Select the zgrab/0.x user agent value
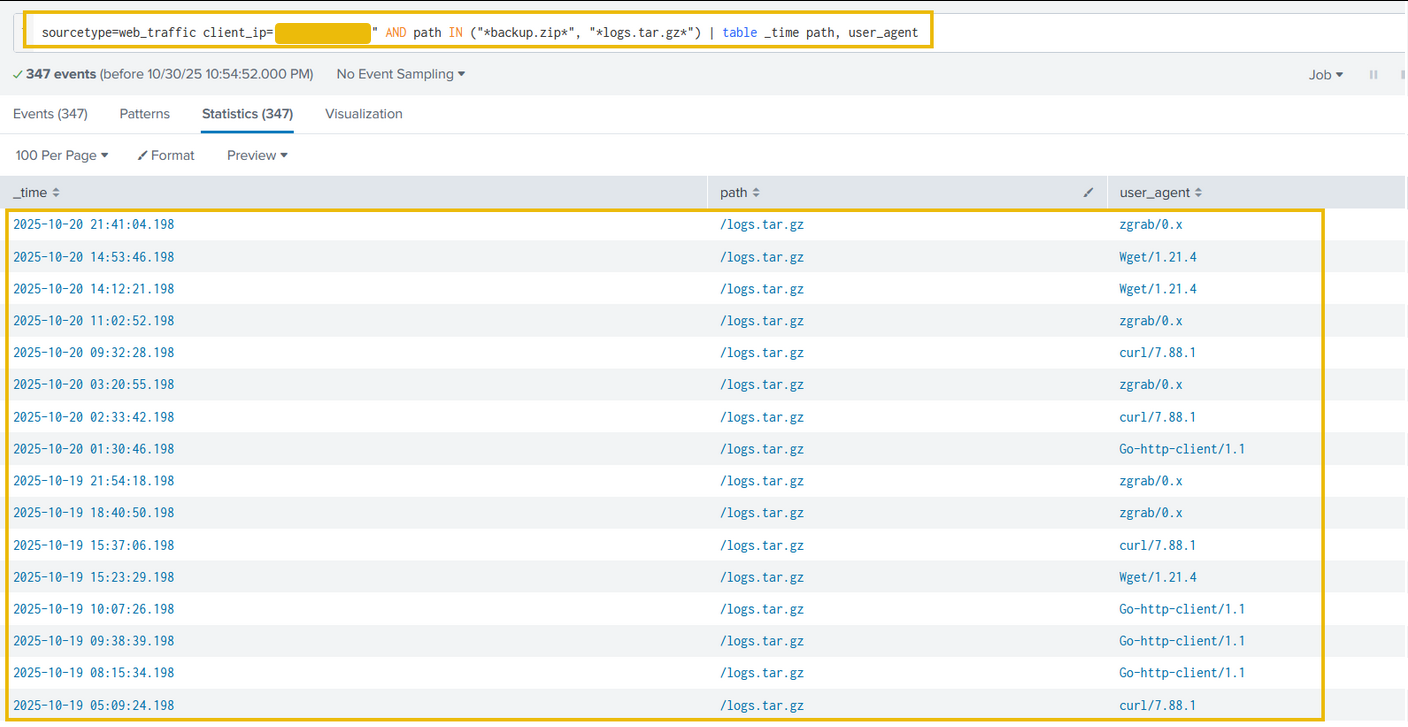The image size is (1408, 727). (1151, 224)
